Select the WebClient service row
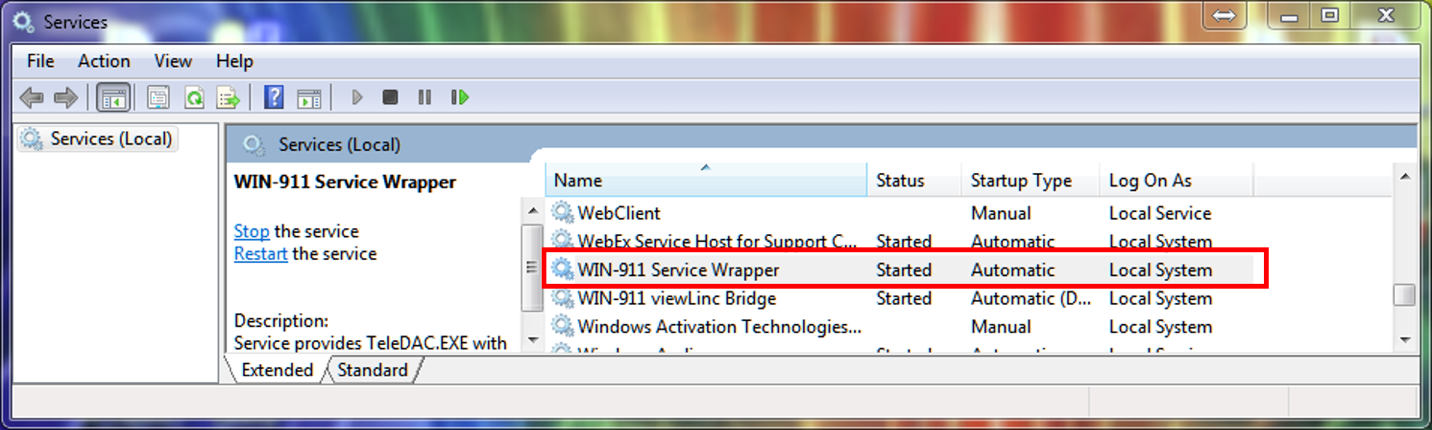Image resolution: width=1432 pixels, height=430 pixels. 900,213
